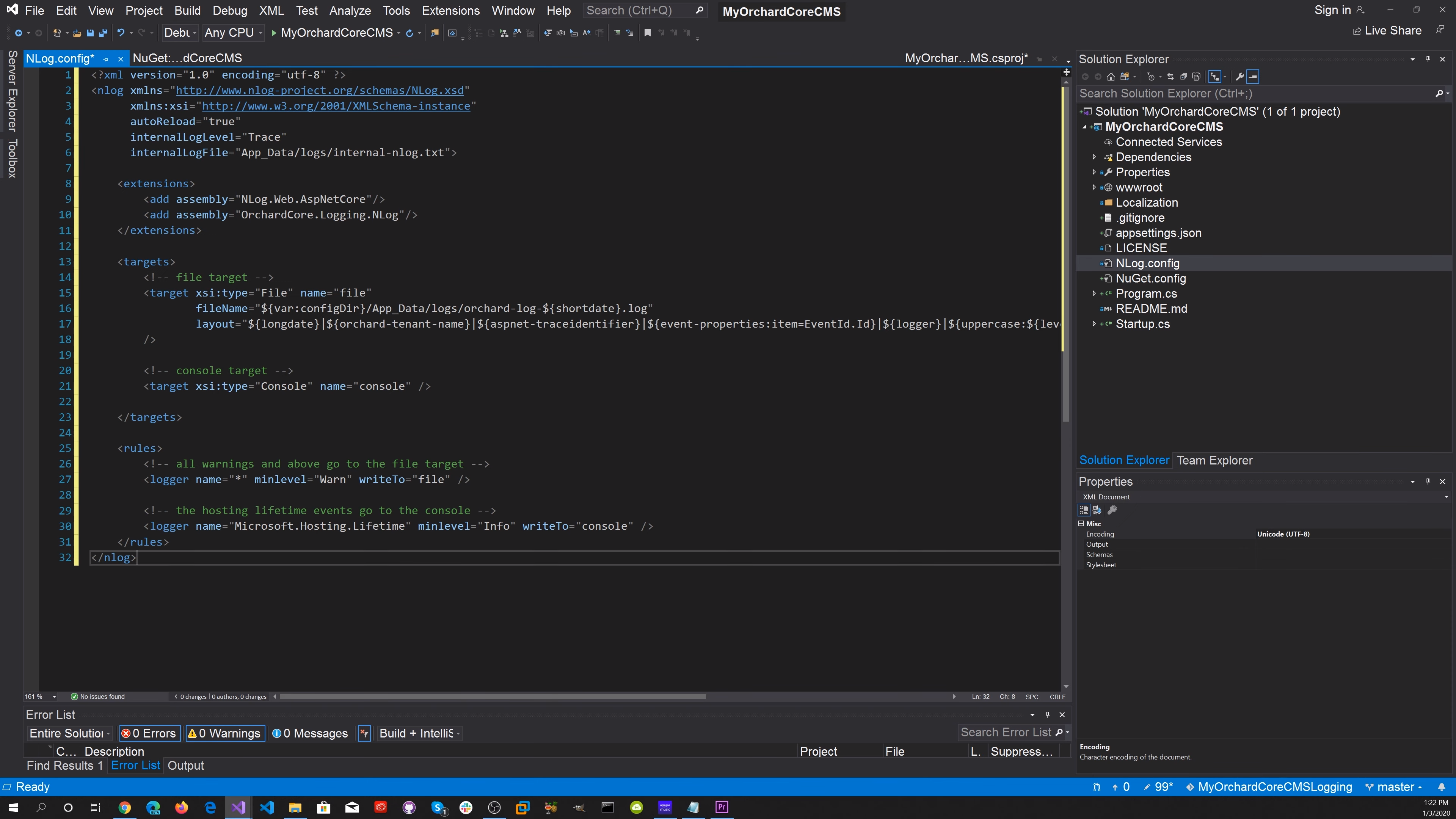Click the Save All icon
Image resolution: width=1456 pixels, height=819 pixels.
click(103, 33)
